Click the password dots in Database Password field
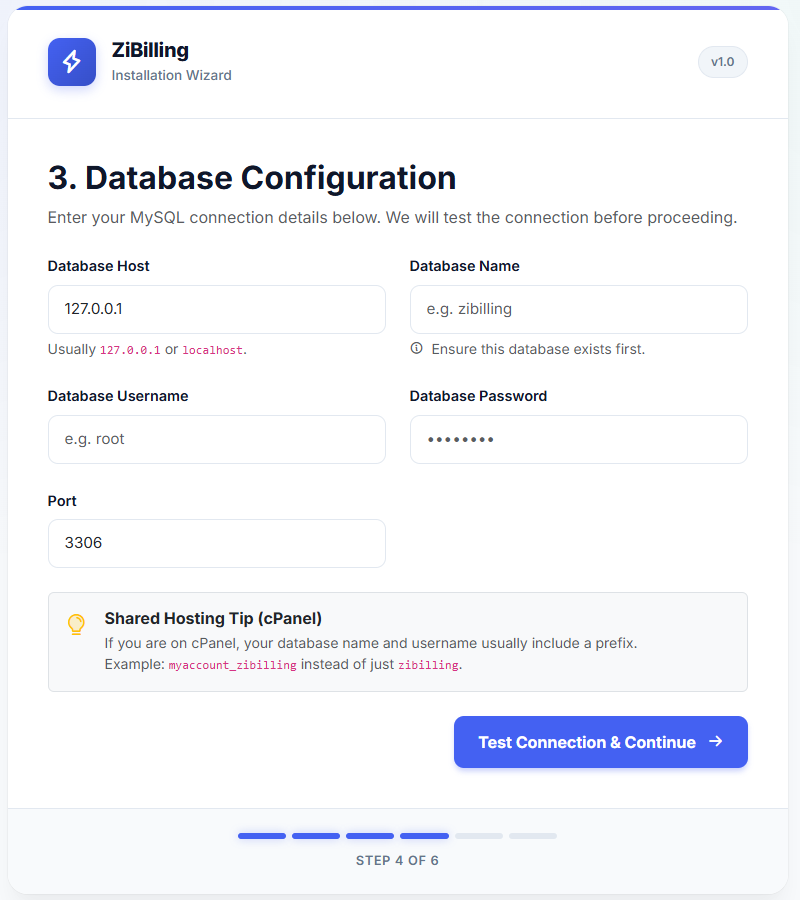The height and width of the screenshot is (900, 800). point(460,439)
